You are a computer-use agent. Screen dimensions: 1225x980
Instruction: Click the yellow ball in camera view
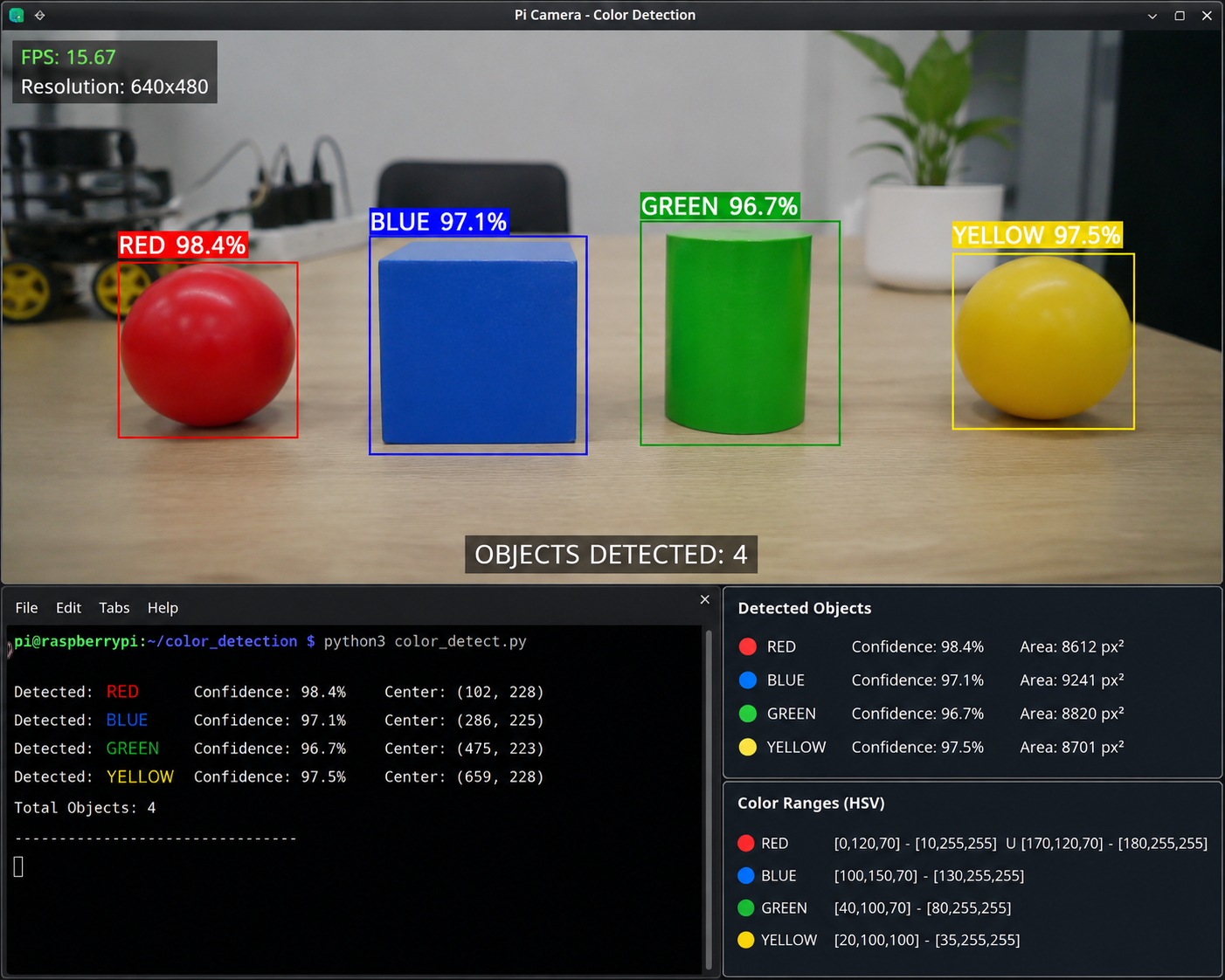pos(1042,338)
